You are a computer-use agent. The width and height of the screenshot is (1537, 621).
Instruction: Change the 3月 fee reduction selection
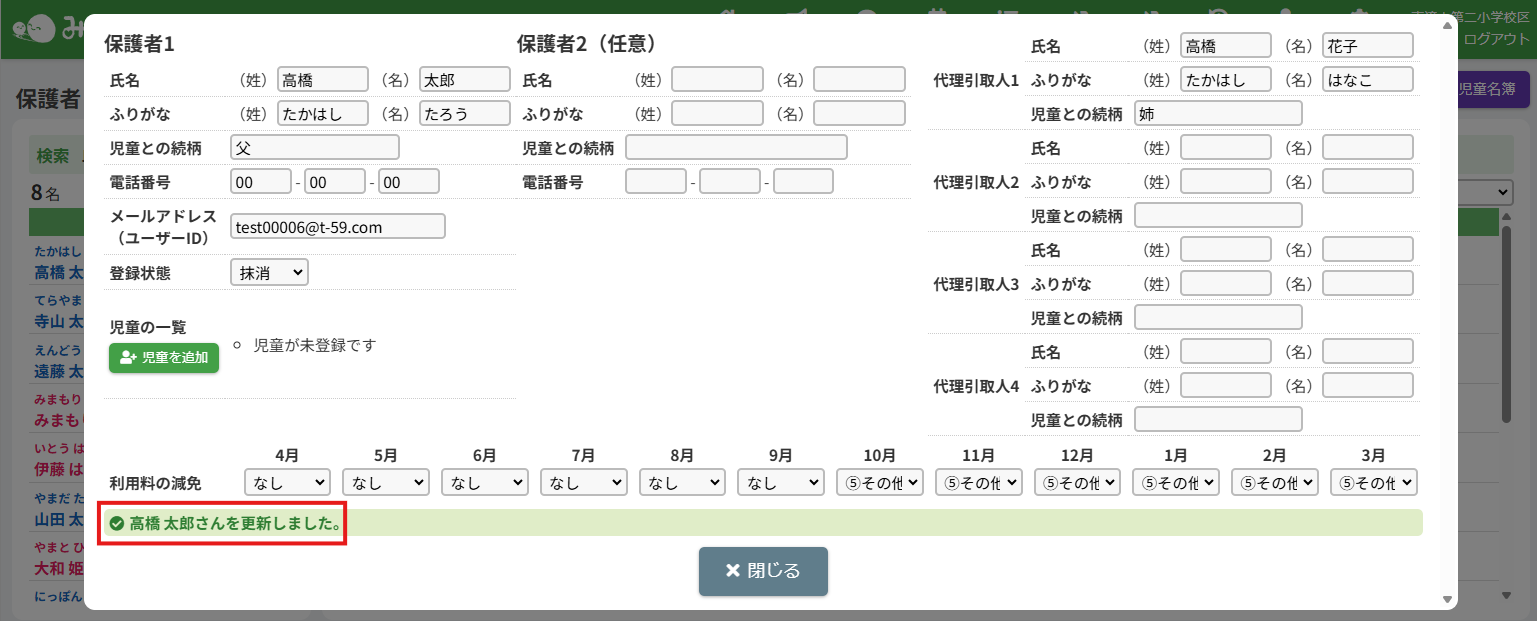(1374, 483)
